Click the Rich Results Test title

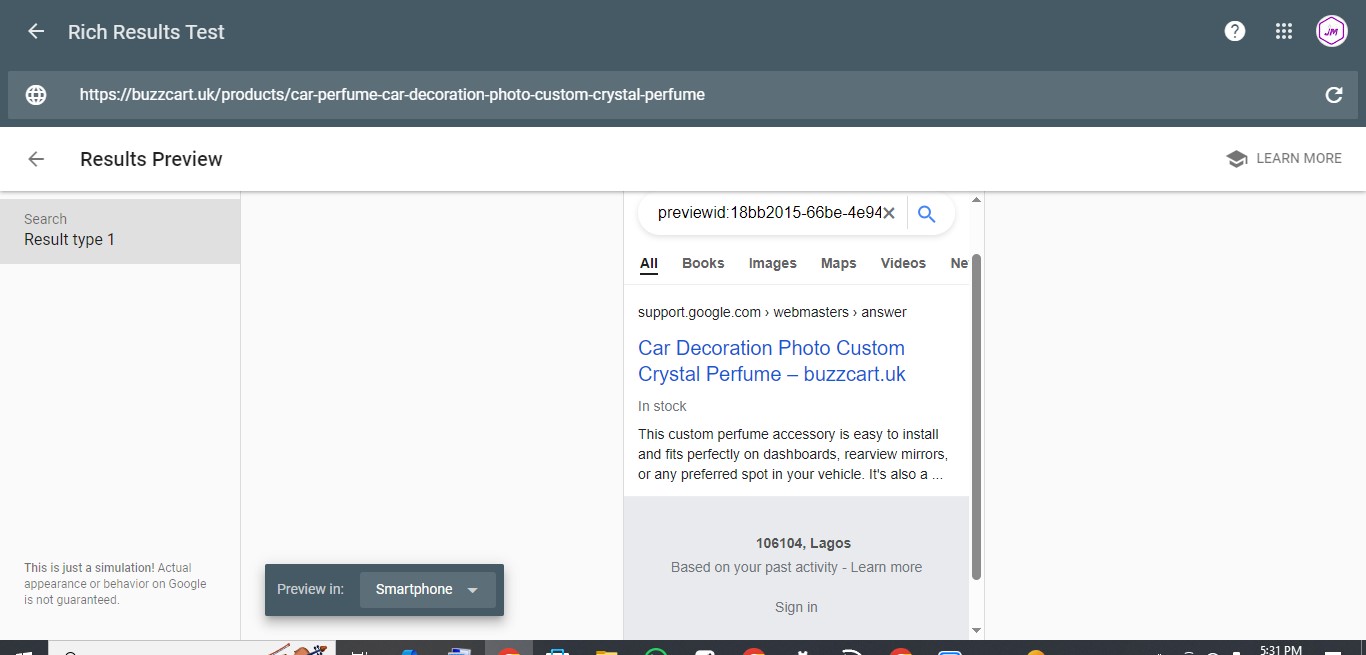pos(146,32)
